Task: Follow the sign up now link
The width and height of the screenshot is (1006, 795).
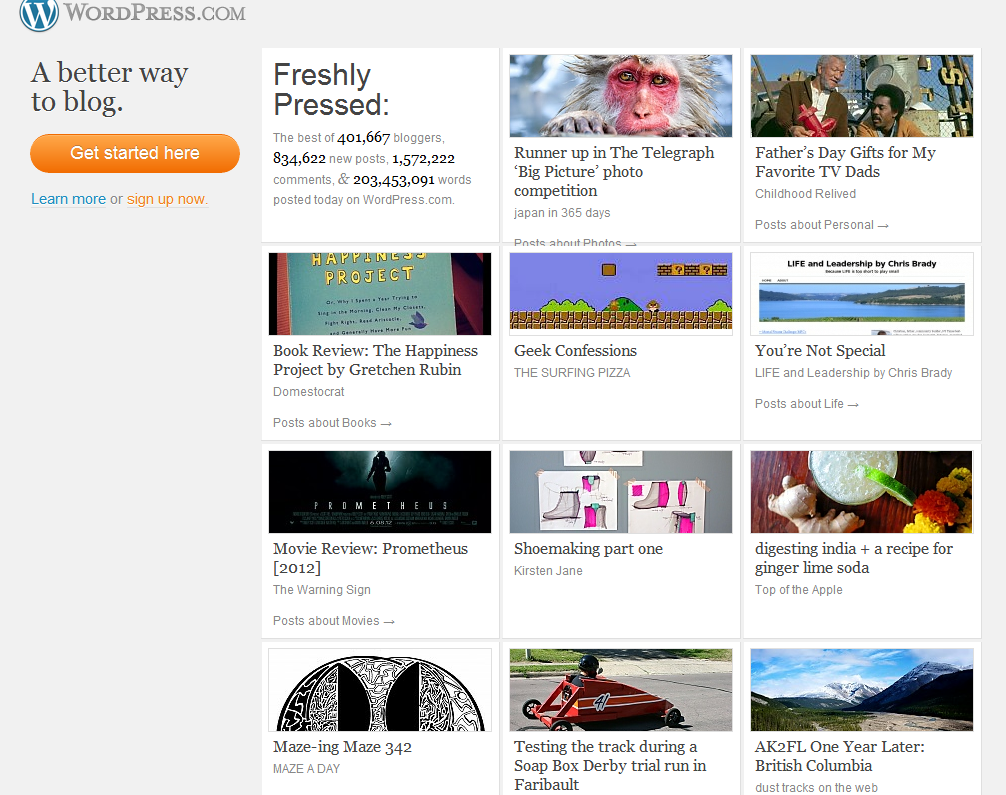Action: (167, 199)
